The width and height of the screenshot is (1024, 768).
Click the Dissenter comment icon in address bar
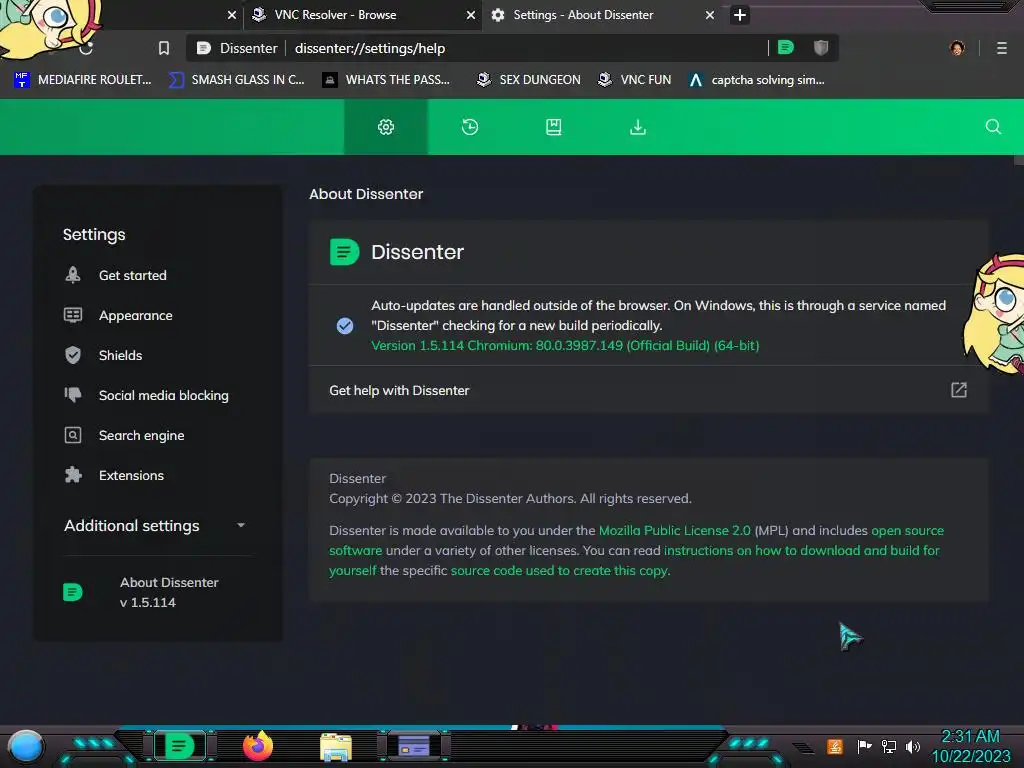click(786, 48)
